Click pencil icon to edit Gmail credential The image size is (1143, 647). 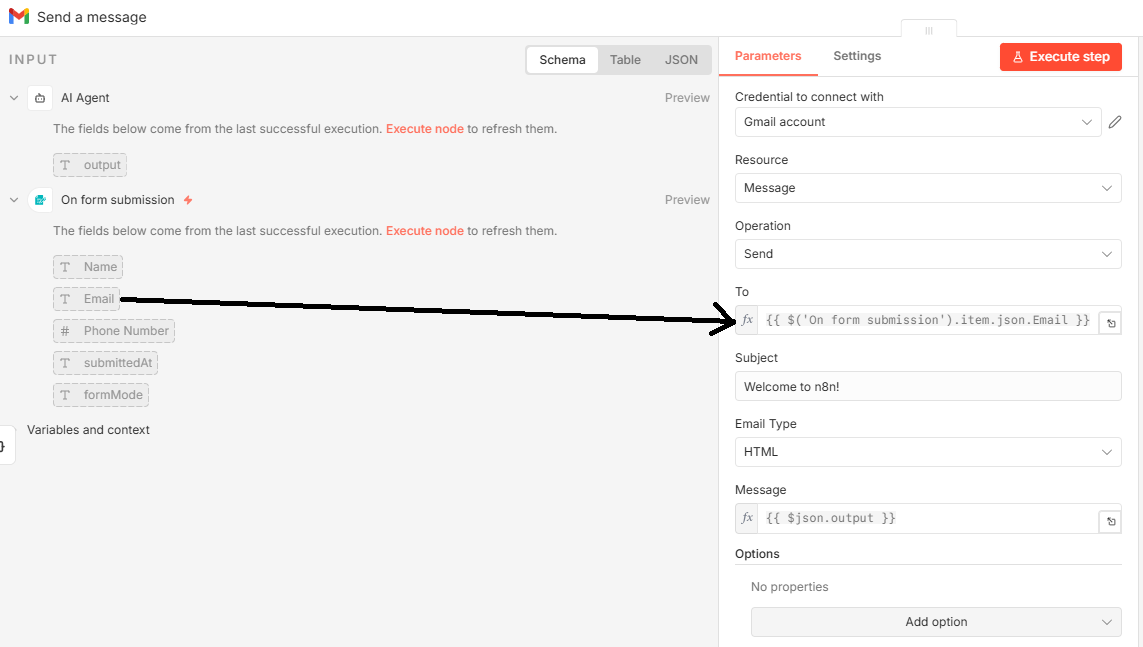pyautogui.click(x=1115, y=122)
